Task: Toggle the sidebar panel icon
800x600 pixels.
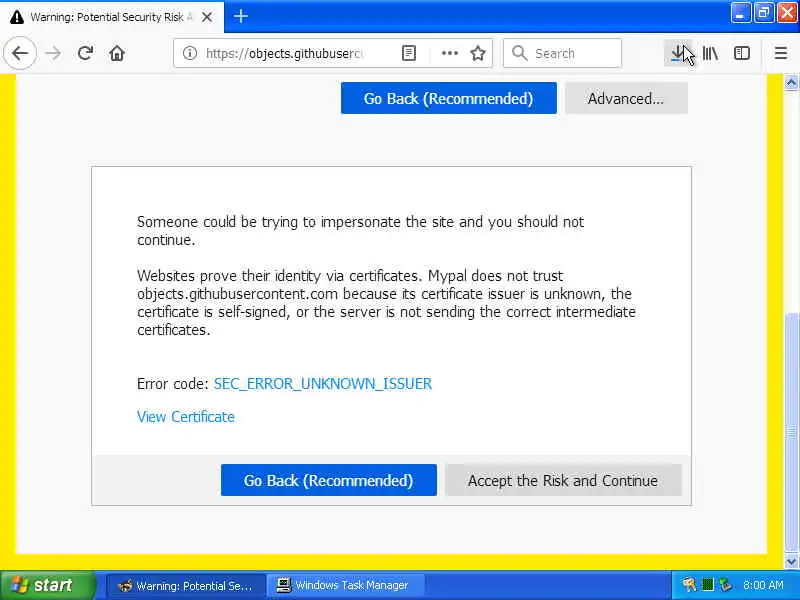Action: tap(741, 53)
